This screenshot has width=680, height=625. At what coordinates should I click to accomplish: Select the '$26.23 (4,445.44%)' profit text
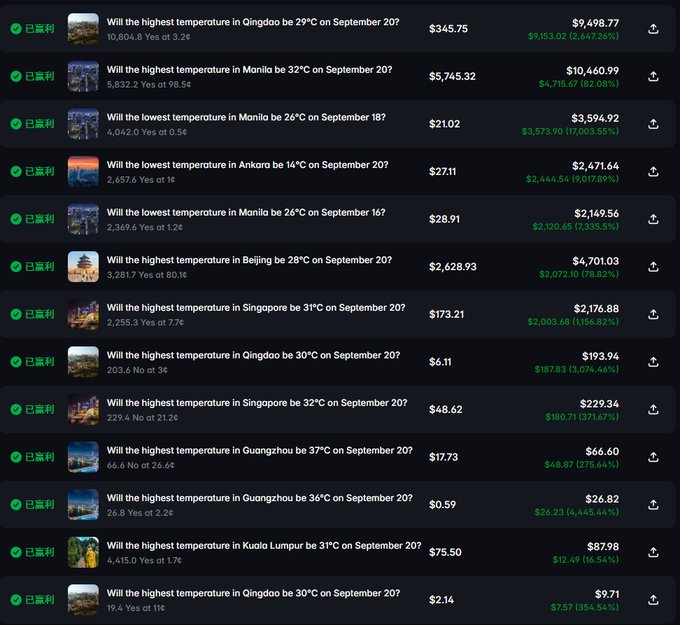point(576,512)
